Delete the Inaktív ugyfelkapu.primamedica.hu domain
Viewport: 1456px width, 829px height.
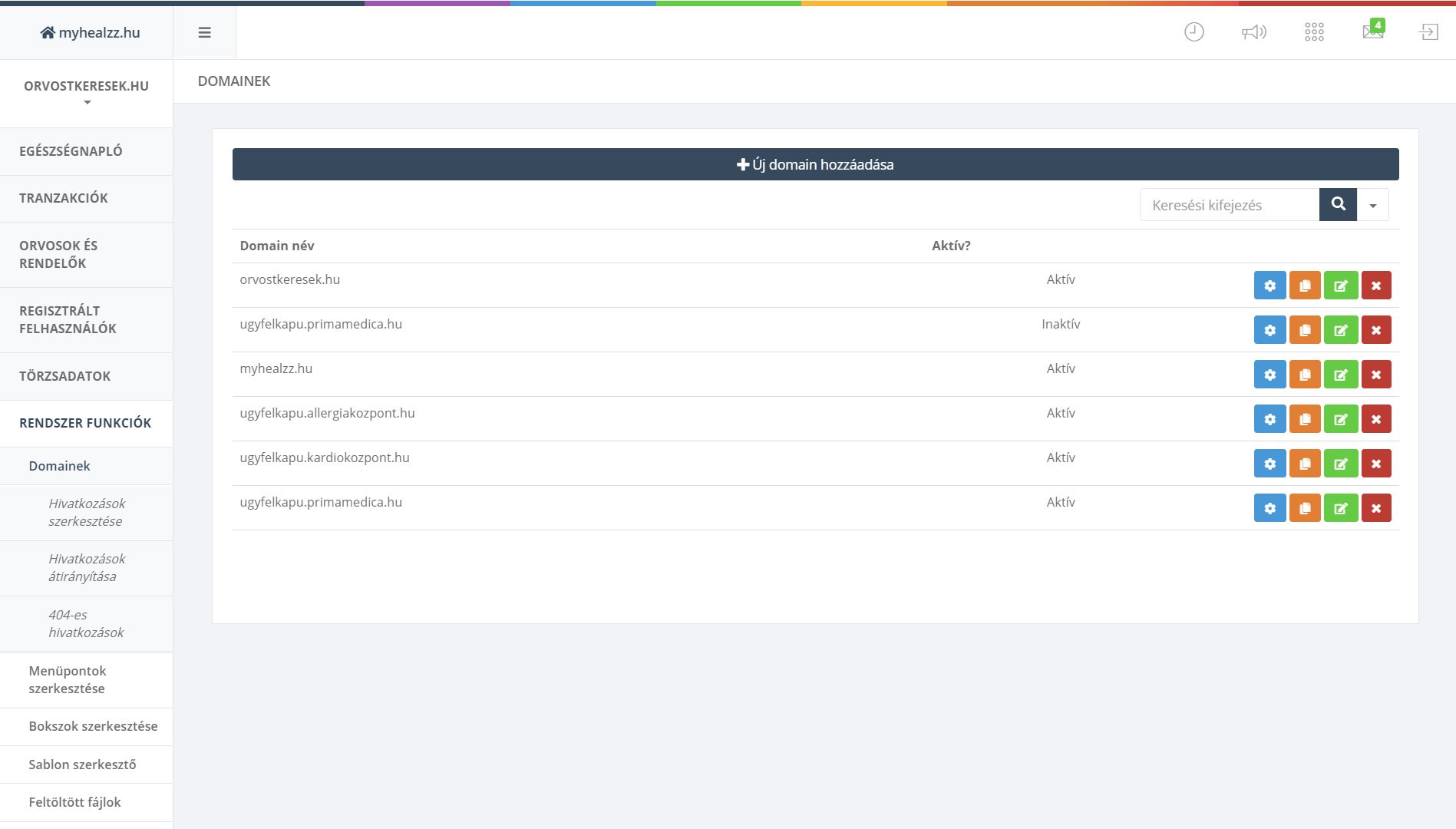(x=1376, y=330)
